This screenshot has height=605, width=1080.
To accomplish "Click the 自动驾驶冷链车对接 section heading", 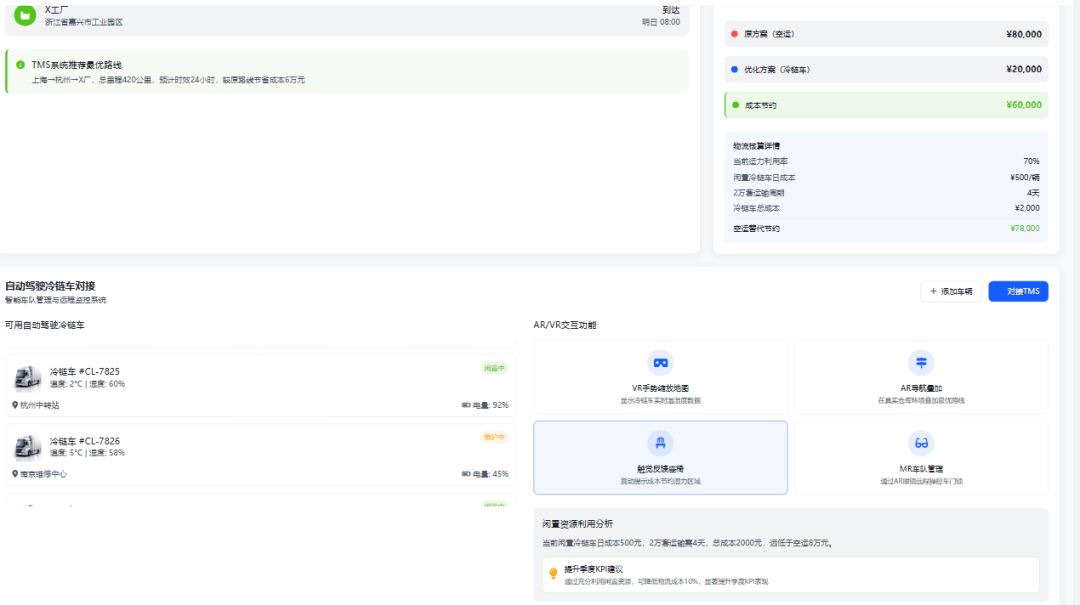I will tap(50, 286).
